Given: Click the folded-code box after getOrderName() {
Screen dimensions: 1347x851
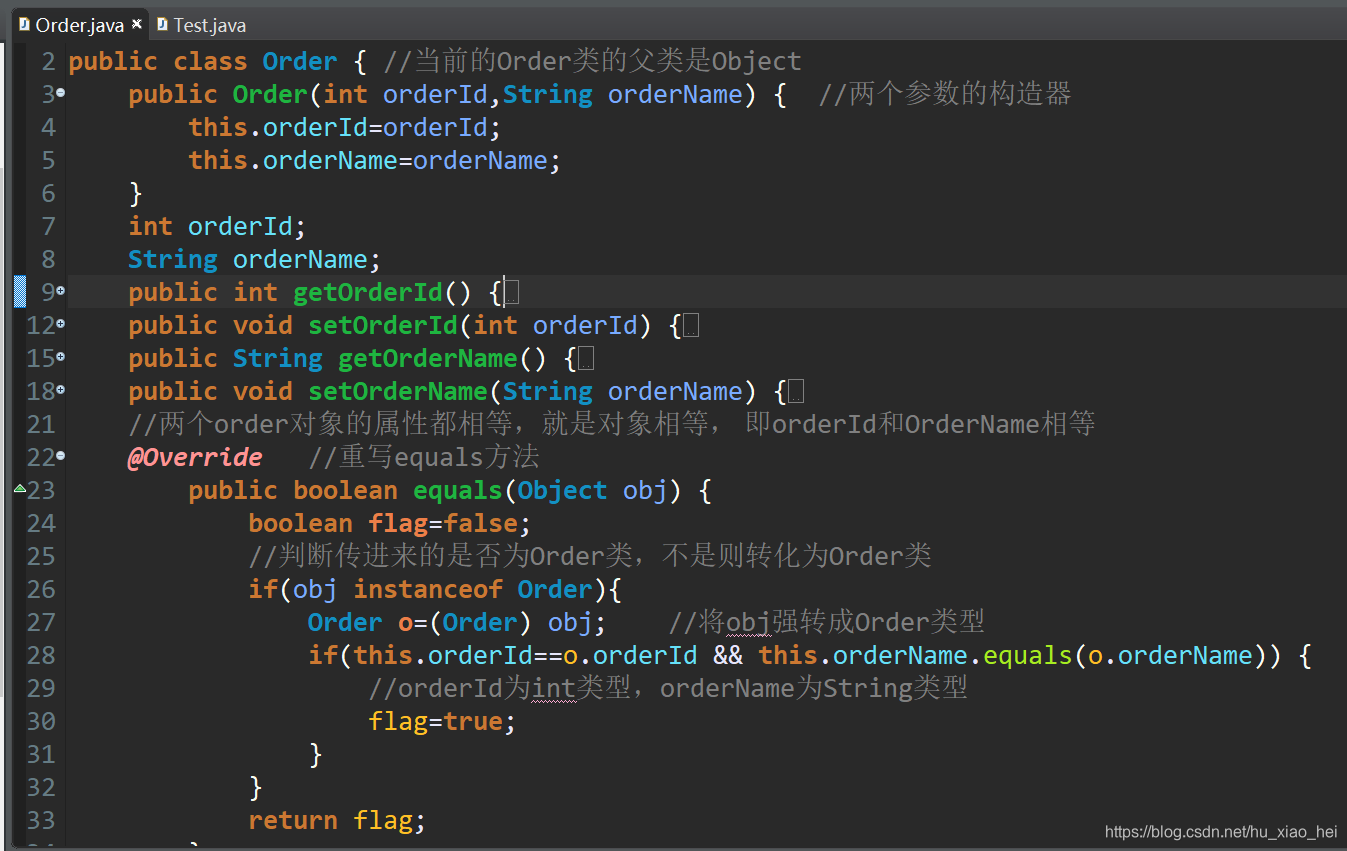Looking at the screenshot, I should [x=586, y=359].
